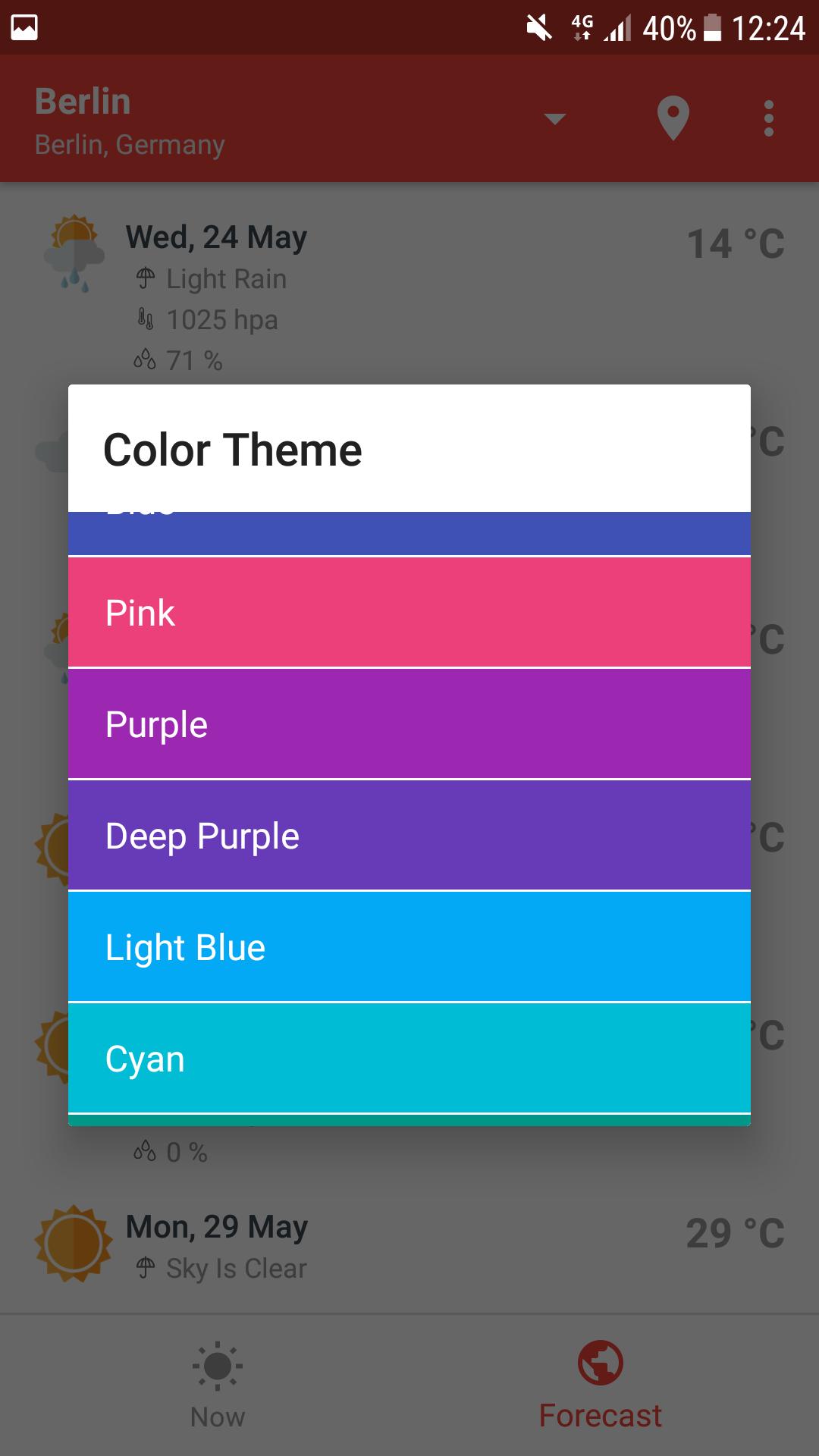The image size is (819, 1456).
Task: Pick the Deep Purple theme option
Action: point(409,836)
